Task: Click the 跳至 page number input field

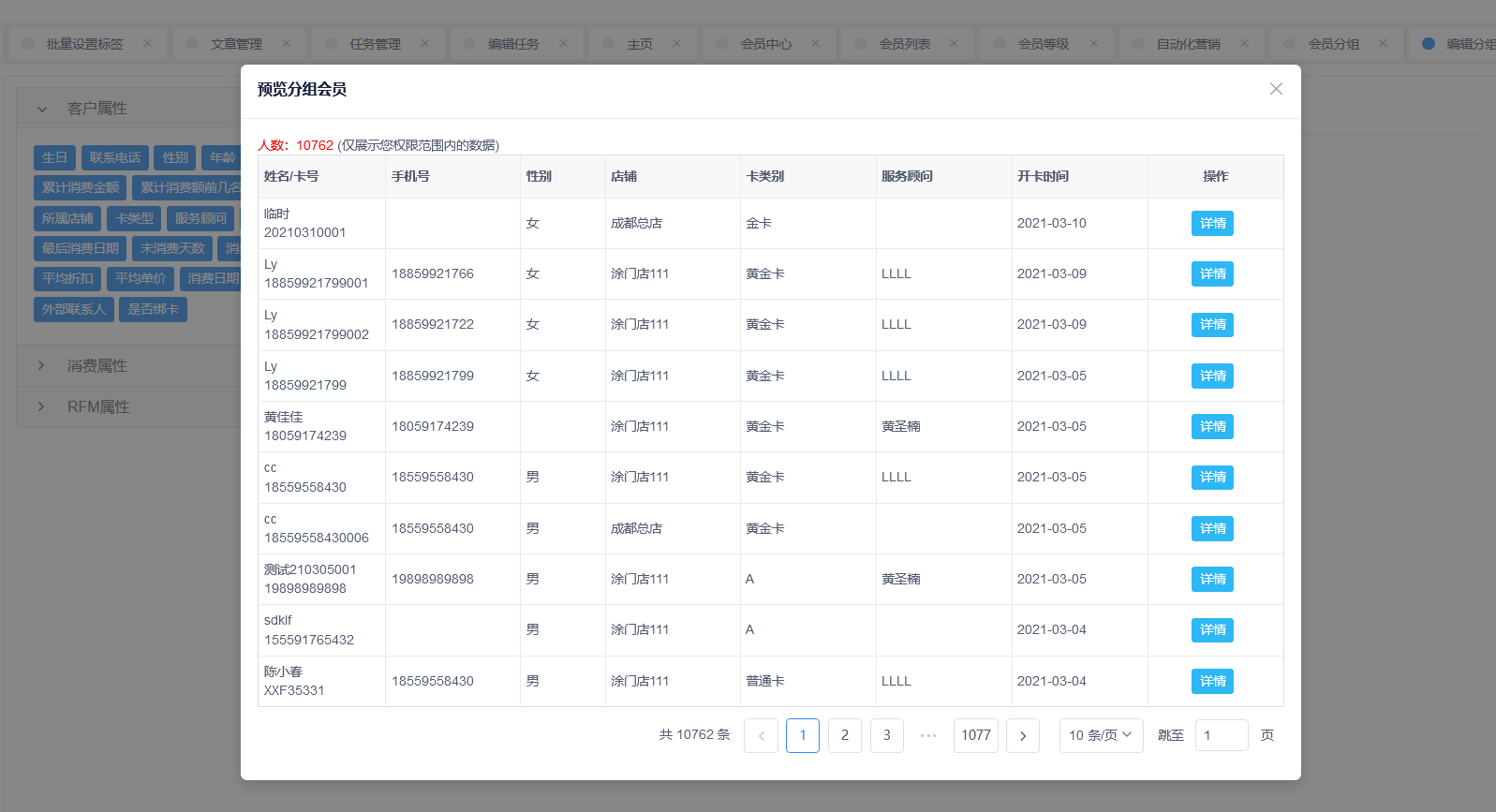Action: click(x=1221, y=736)
